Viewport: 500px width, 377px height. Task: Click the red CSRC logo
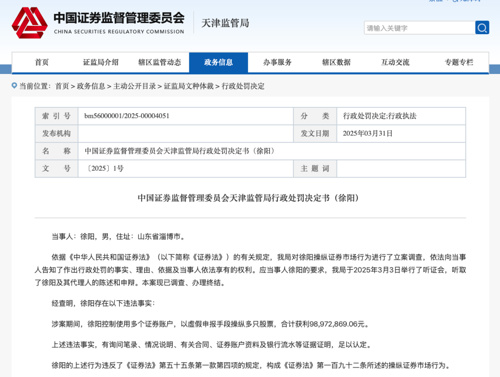29,23
